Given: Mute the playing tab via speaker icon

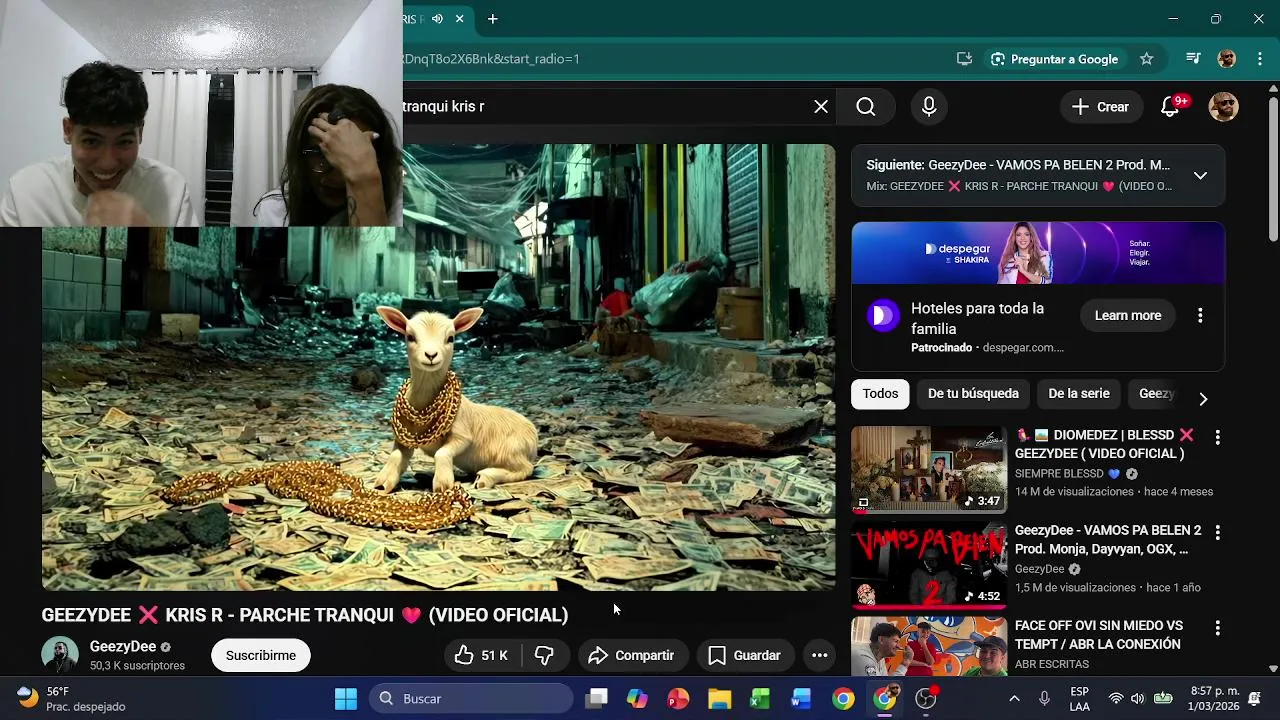Looking at the screenshot, I should [437, 19].
